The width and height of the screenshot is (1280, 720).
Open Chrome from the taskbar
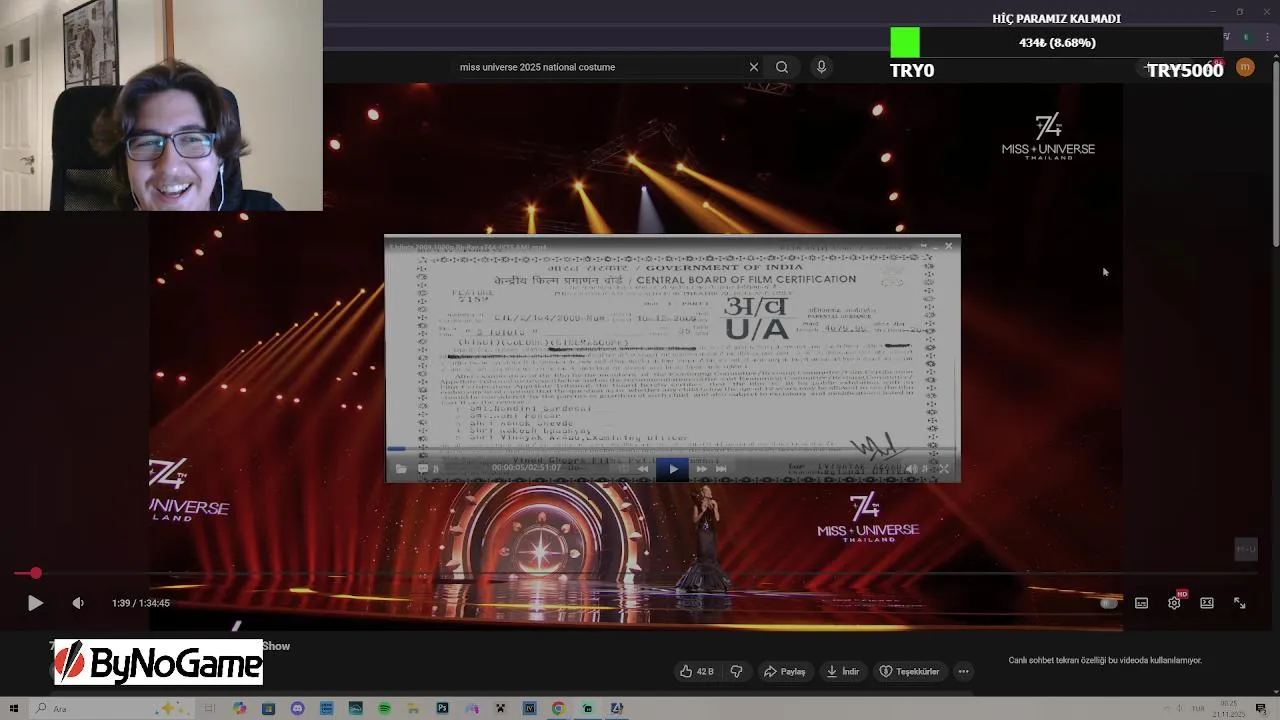(558, 708)
